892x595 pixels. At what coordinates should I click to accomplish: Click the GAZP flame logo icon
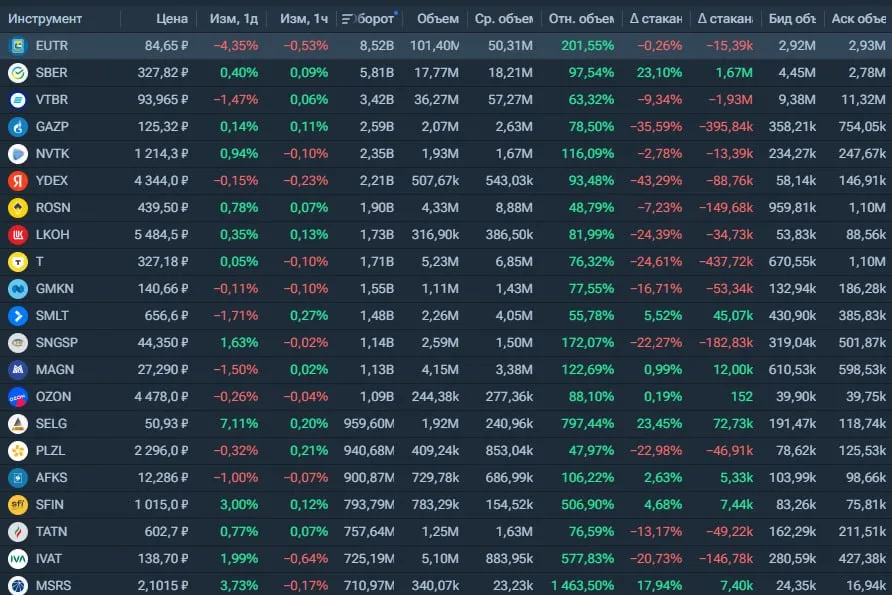18,127
